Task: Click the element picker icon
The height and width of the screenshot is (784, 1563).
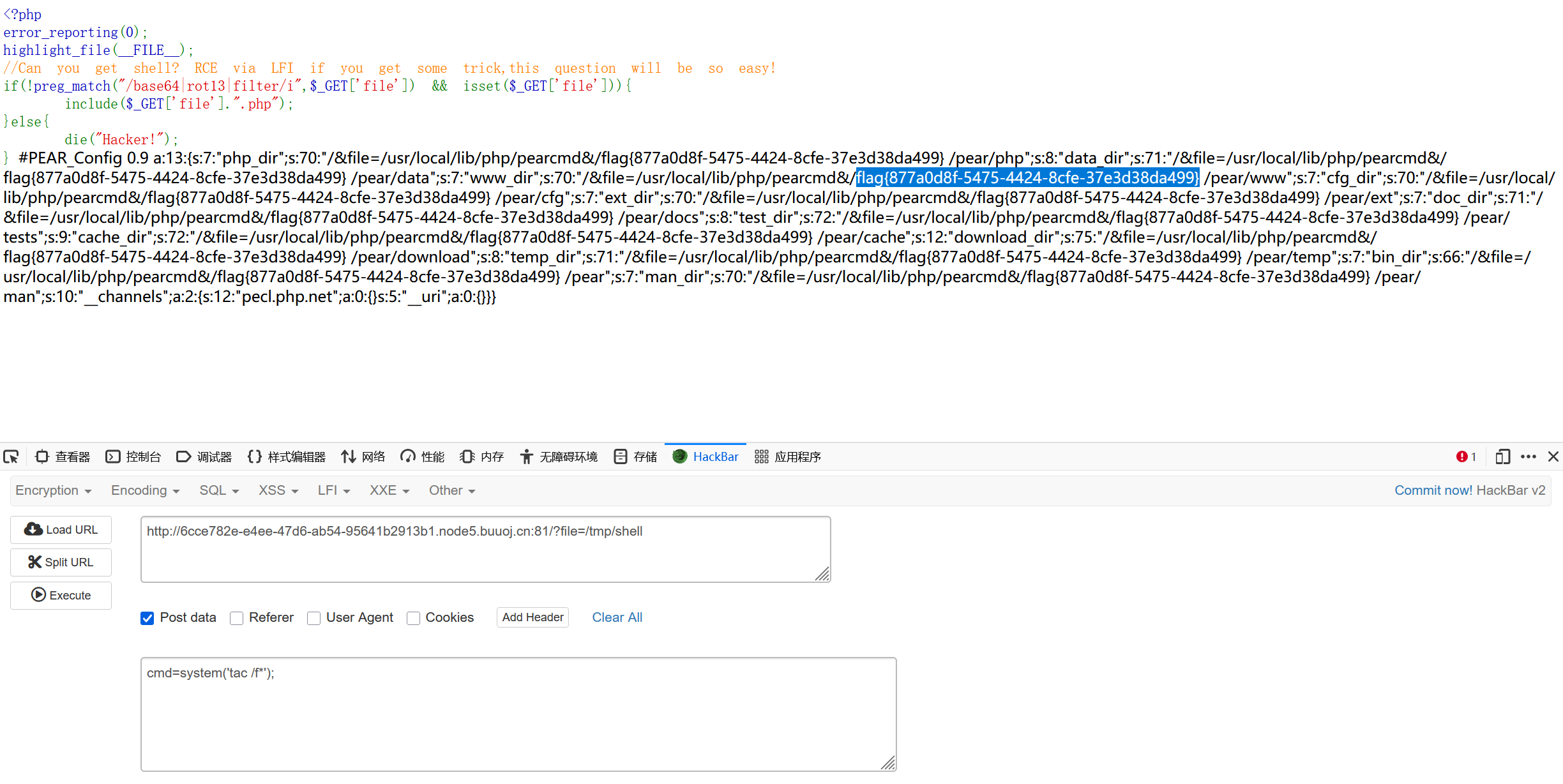Action: [11, 456]
